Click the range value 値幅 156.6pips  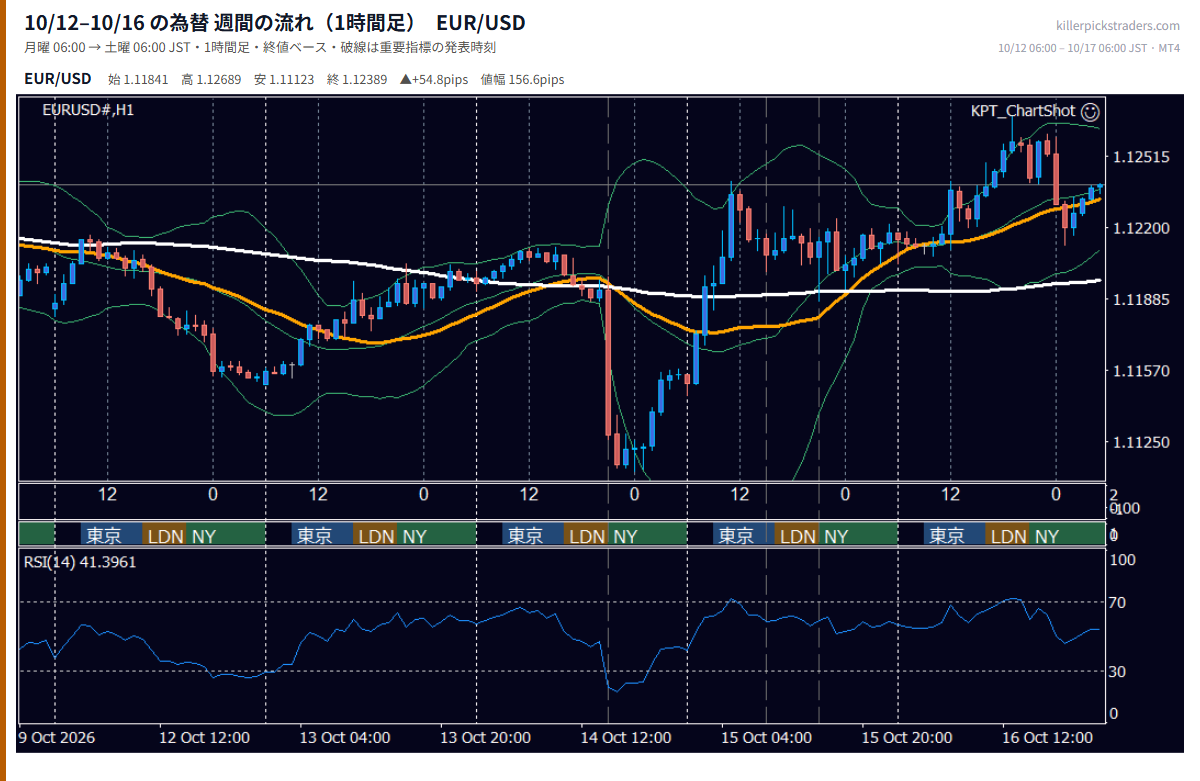523,79
